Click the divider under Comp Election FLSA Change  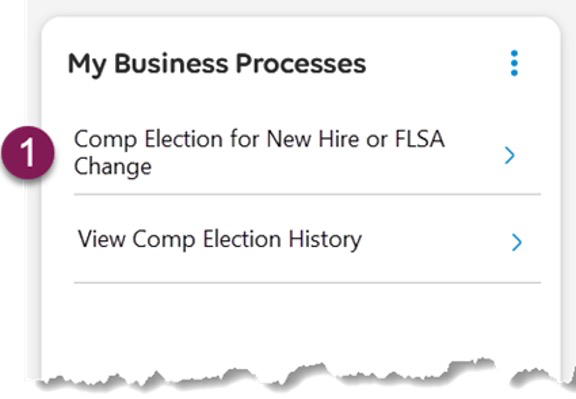tap(307, 194)
